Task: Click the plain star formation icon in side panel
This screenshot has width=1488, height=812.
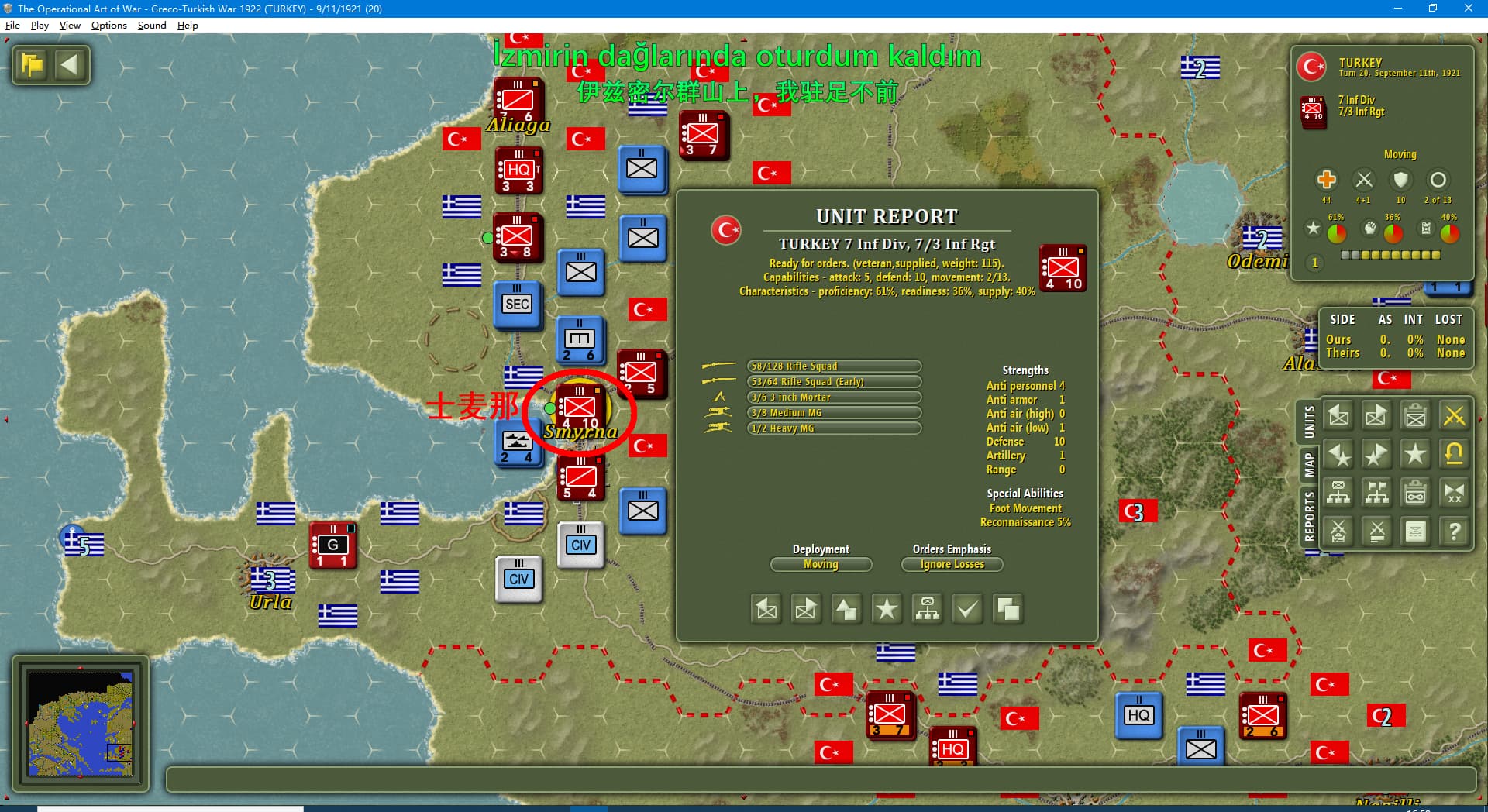Action: (x=1416, y=454)
